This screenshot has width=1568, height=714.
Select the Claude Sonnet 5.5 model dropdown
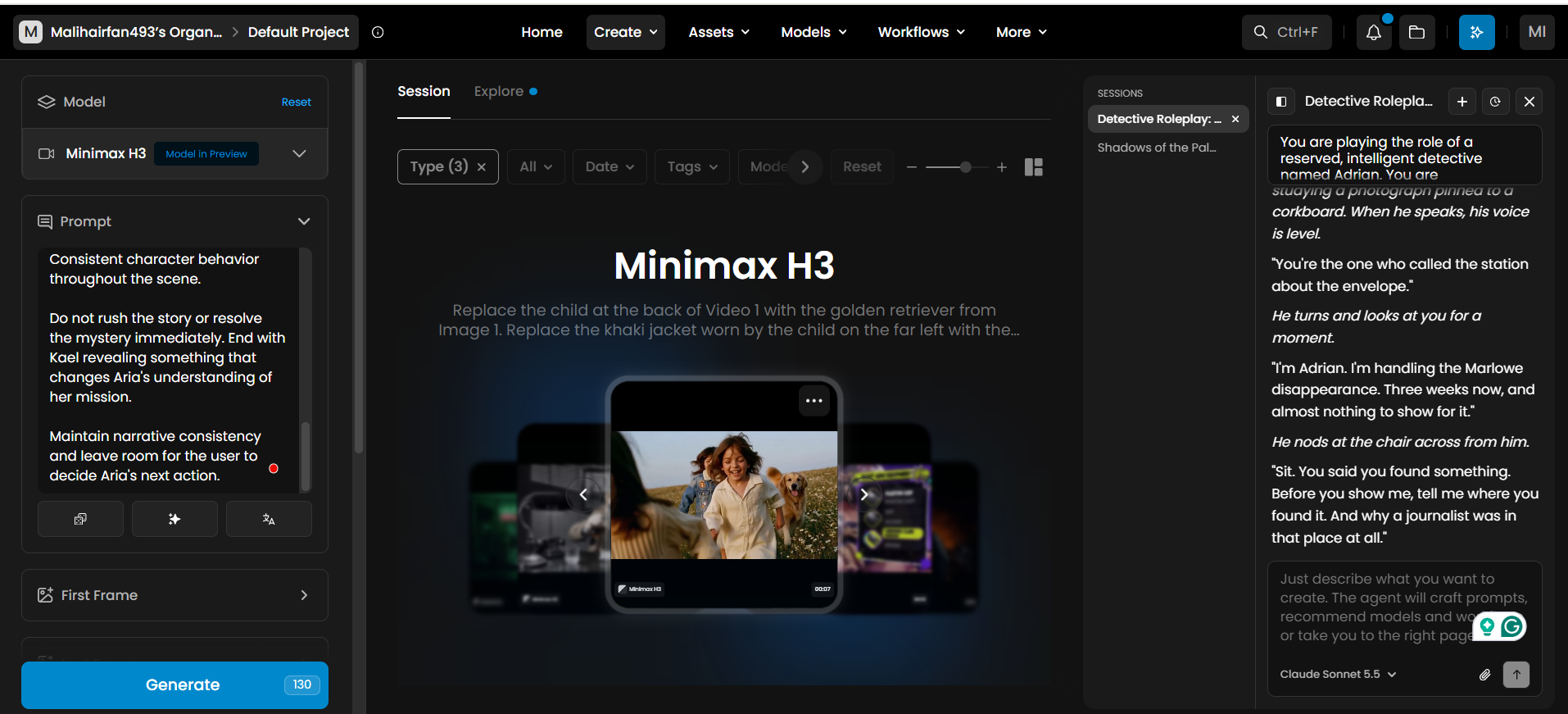pyautogui.click(x=1338, y=675)
